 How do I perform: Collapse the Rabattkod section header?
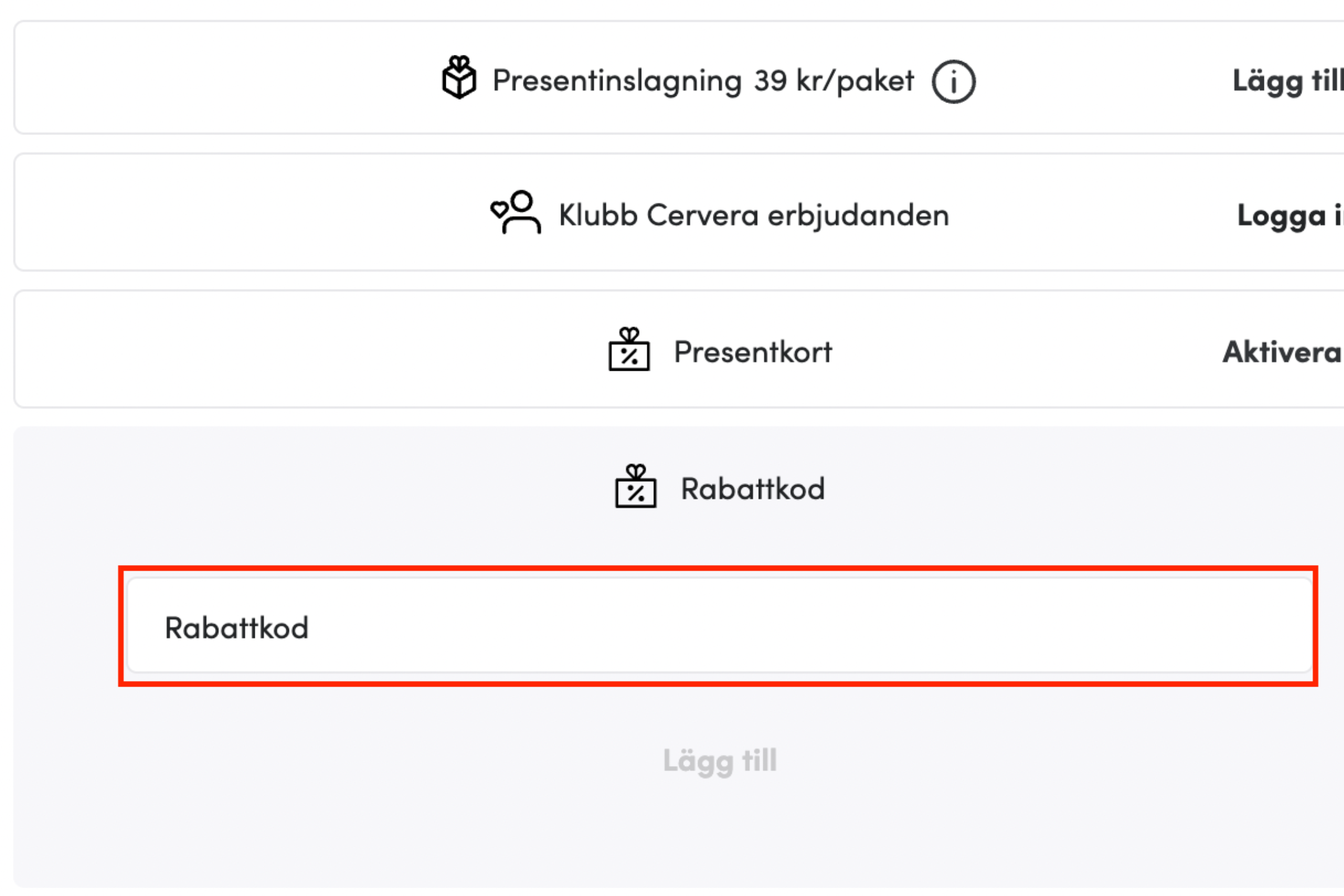tap(753, 489)
